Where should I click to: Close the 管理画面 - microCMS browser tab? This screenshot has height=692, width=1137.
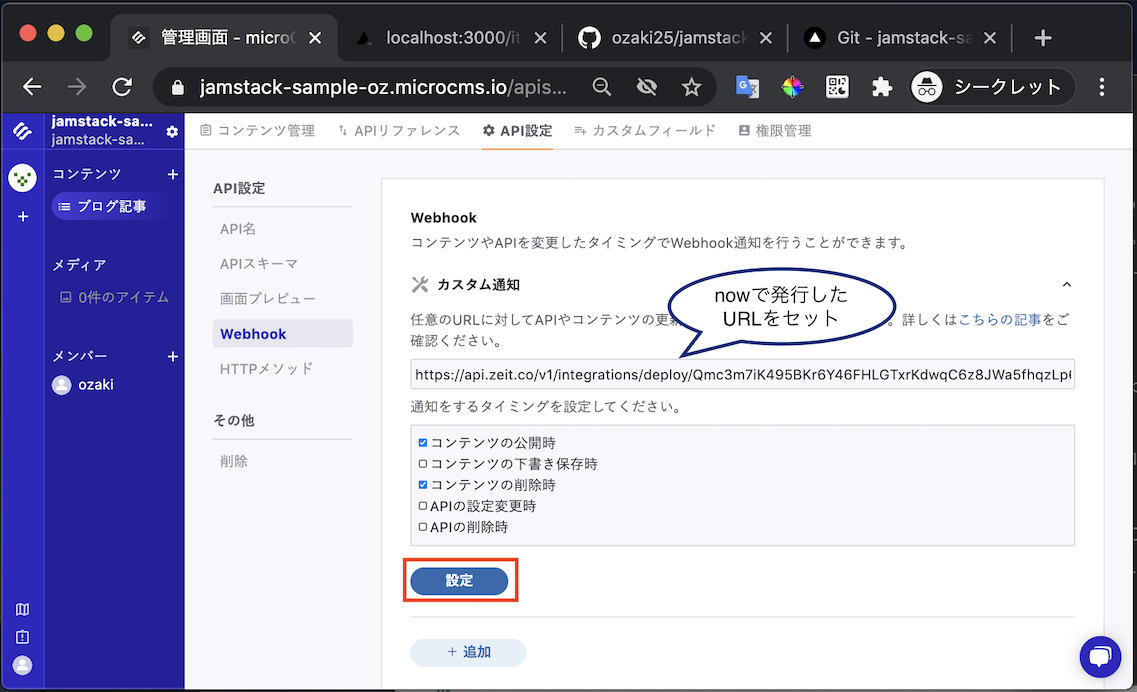(315, 38)
